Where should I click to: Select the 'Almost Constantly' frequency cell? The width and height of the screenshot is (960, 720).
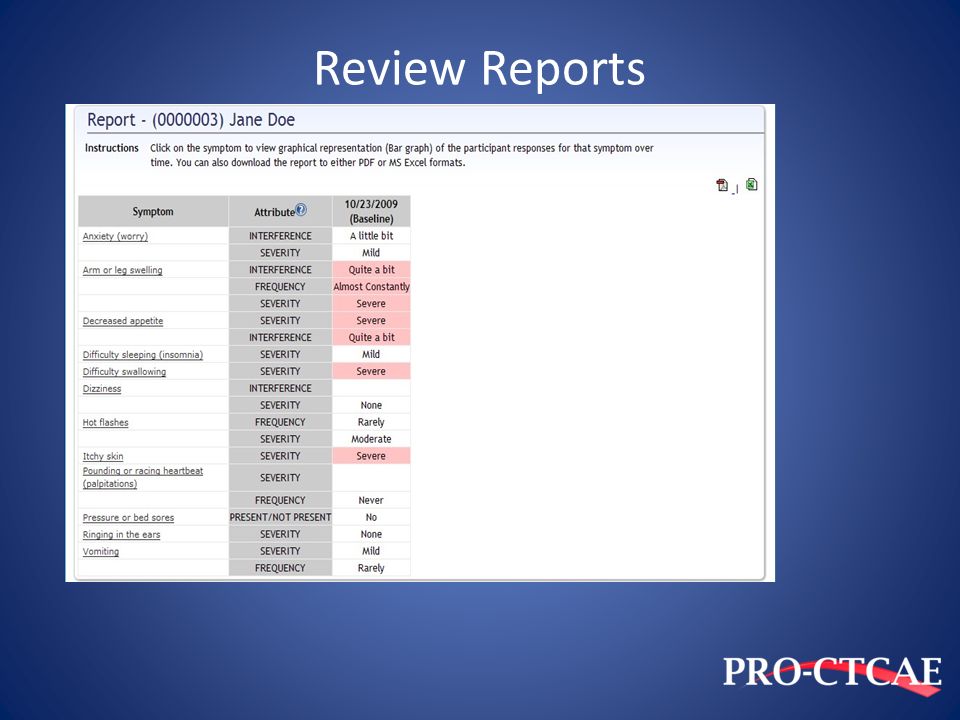371,287
